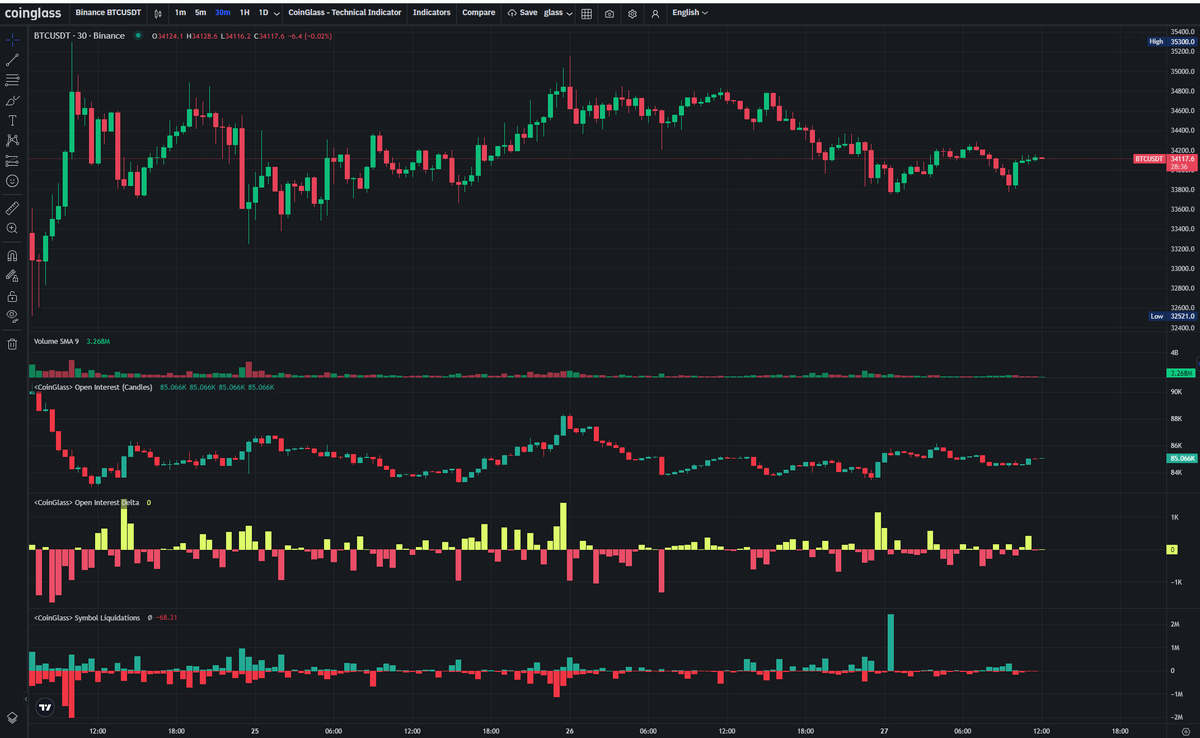Click the 26 date label on time axis
1200x738 pixels.
[x=569, y=731]
